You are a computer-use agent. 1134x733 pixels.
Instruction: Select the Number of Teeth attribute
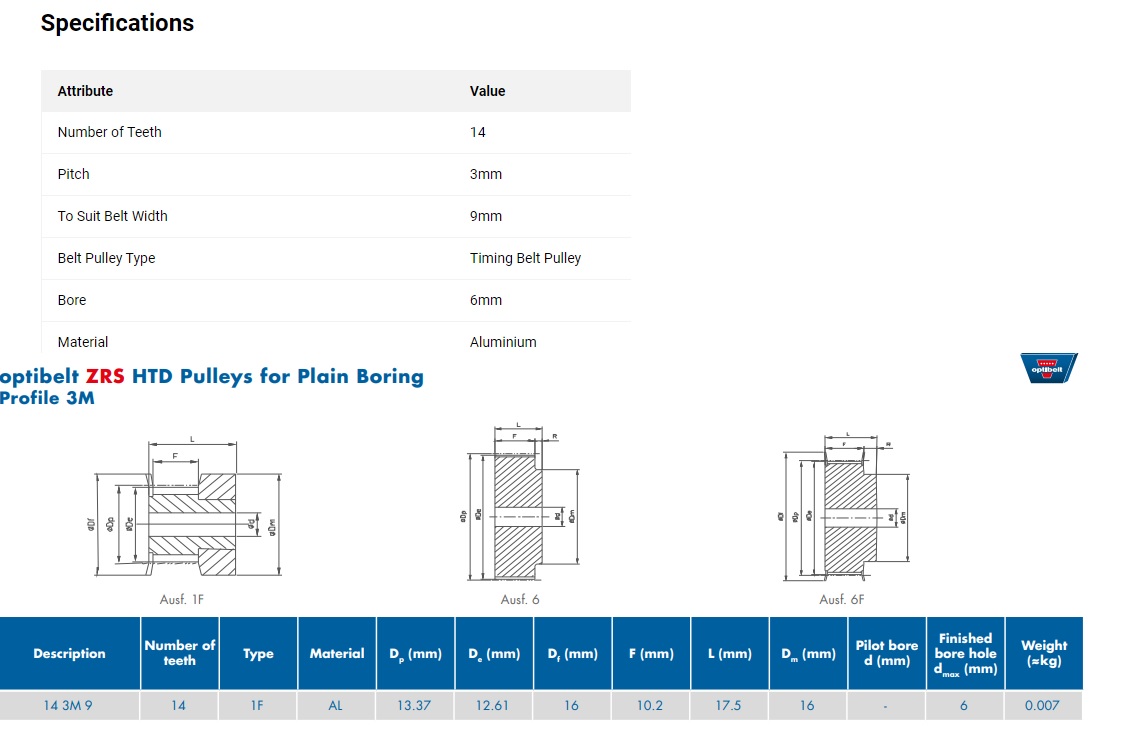(110, 132)
